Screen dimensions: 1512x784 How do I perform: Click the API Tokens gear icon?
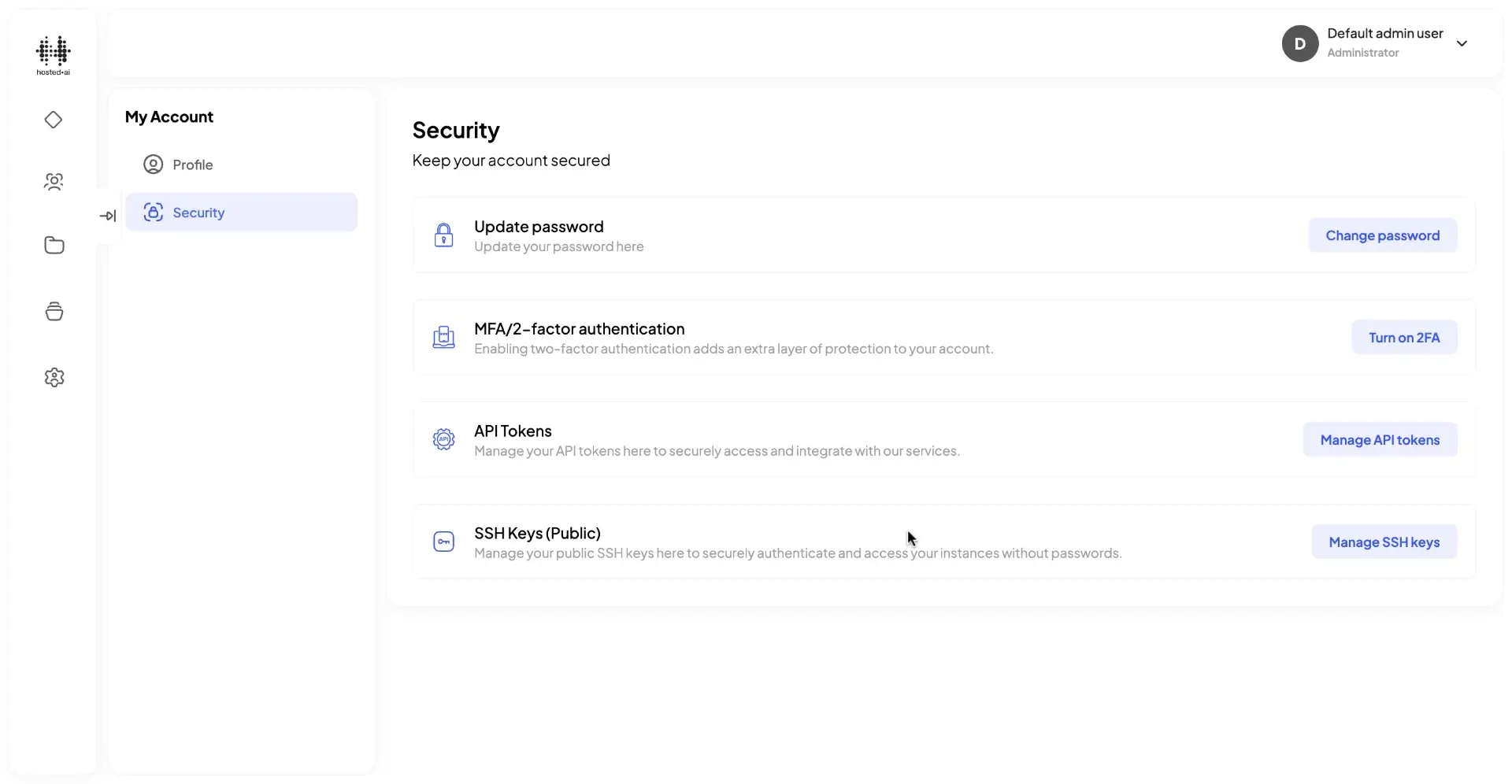(x=444, y=439)
